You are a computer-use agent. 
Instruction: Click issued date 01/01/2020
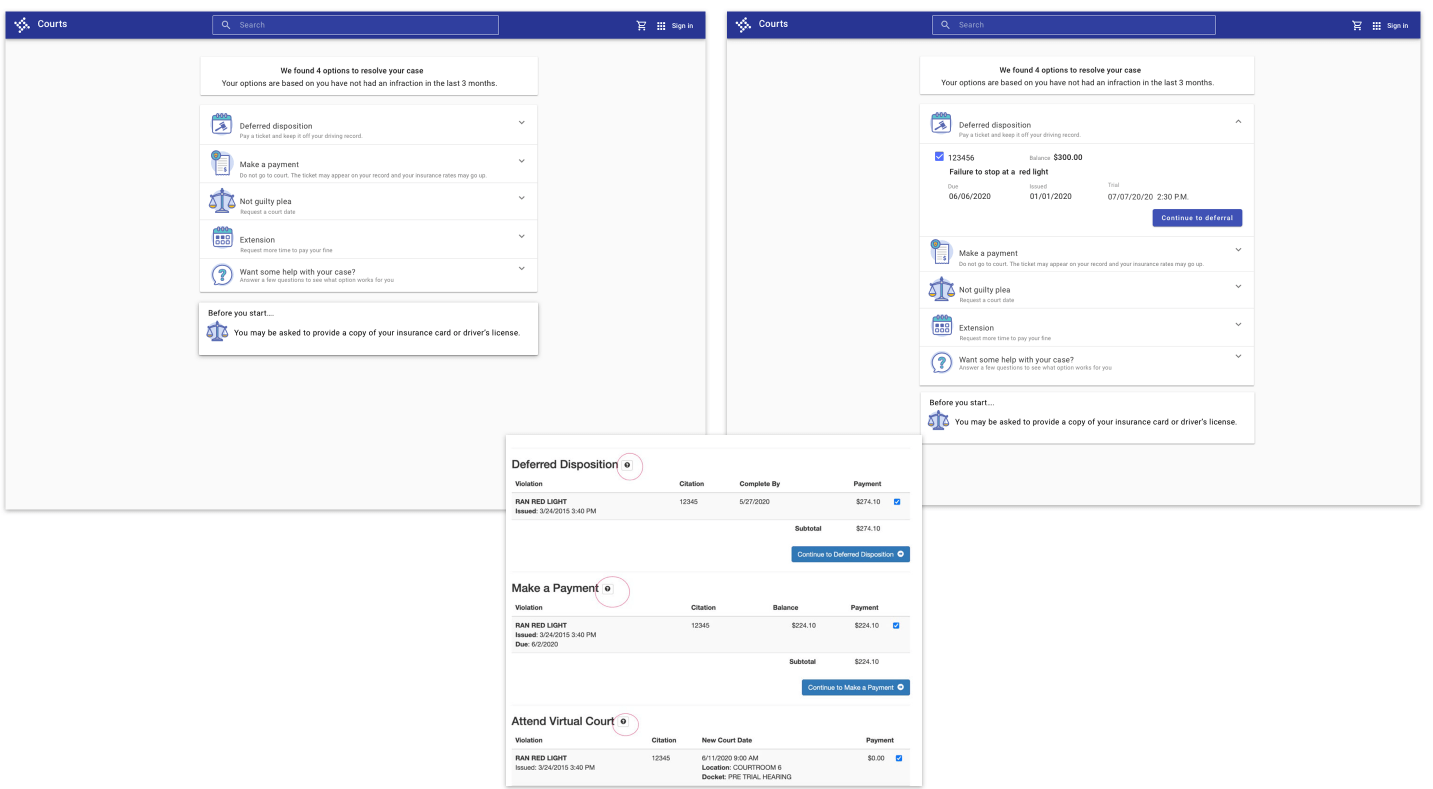(1050, 196)
